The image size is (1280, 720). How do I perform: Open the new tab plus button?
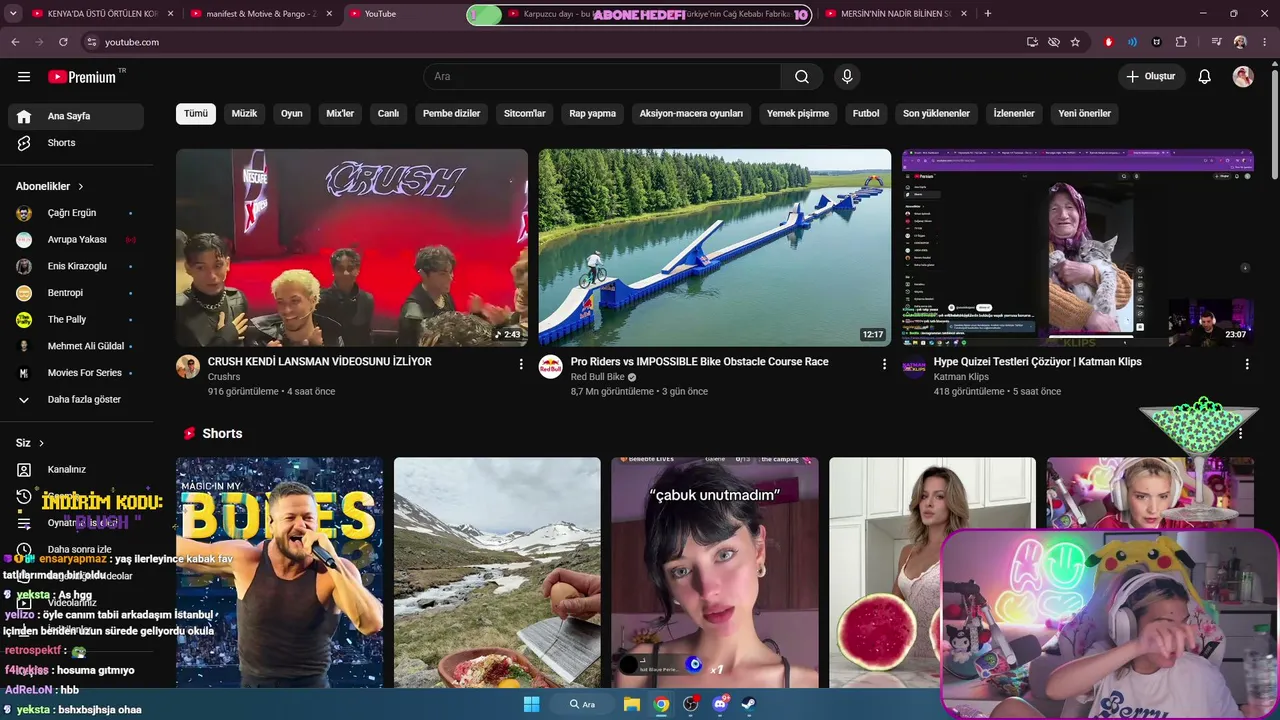point(988,14)
